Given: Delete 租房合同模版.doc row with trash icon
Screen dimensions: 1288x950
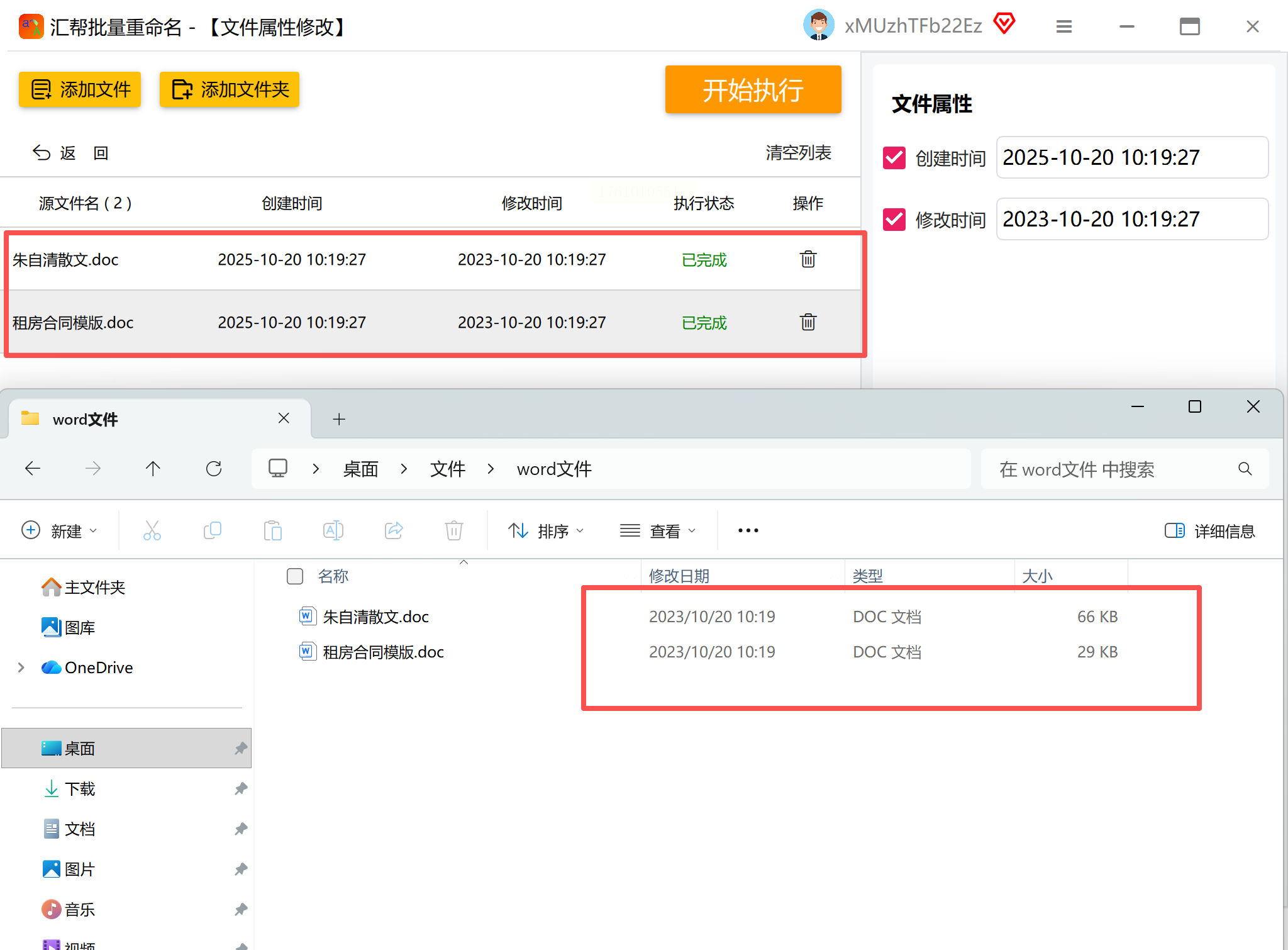Looking at the screenshot, I should point(808,322).
